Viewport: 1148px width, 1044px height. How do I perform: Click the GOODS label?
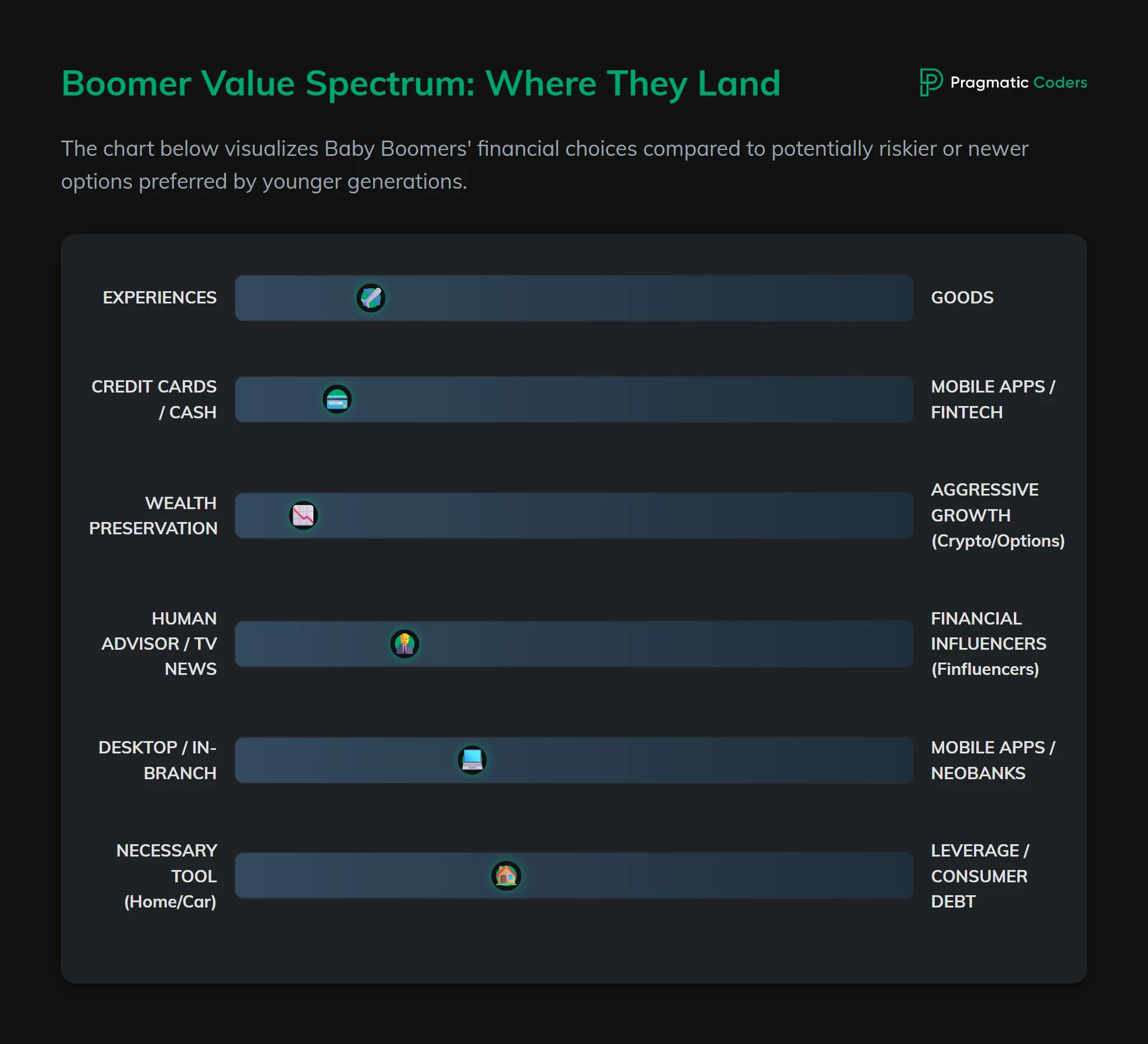(962, 298)
